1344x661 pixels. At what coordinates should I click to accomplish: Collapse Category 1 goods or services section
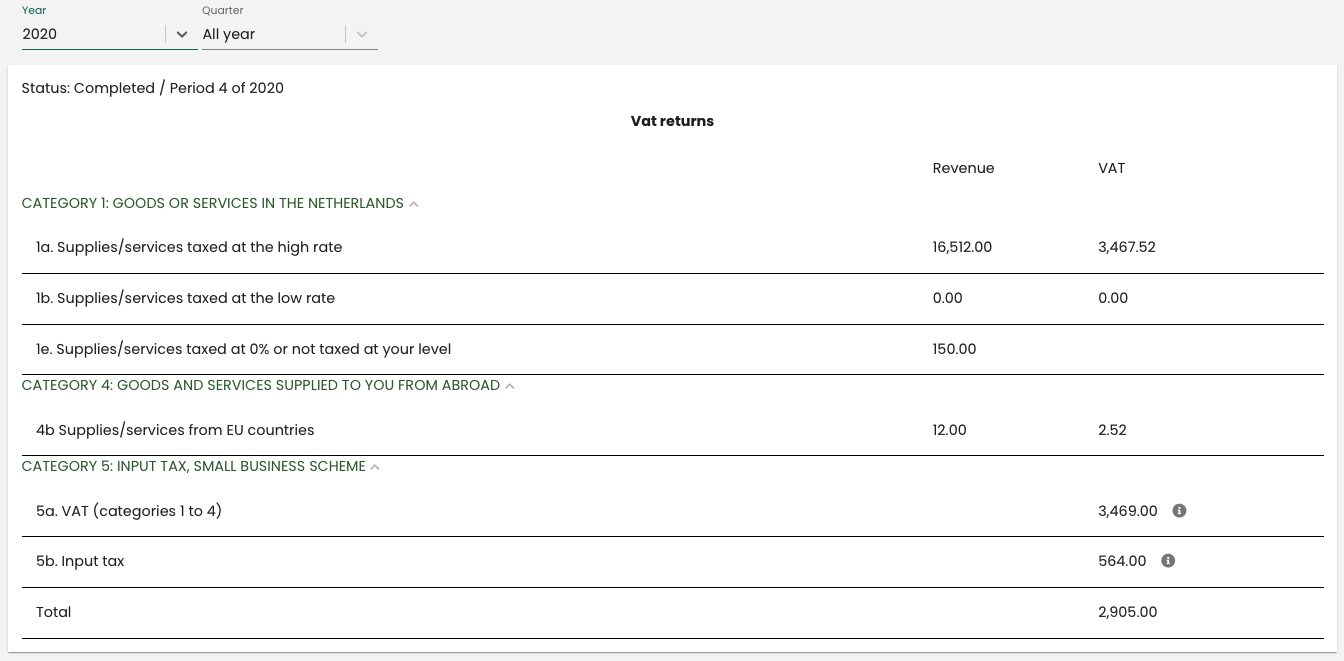pos(414,204)
